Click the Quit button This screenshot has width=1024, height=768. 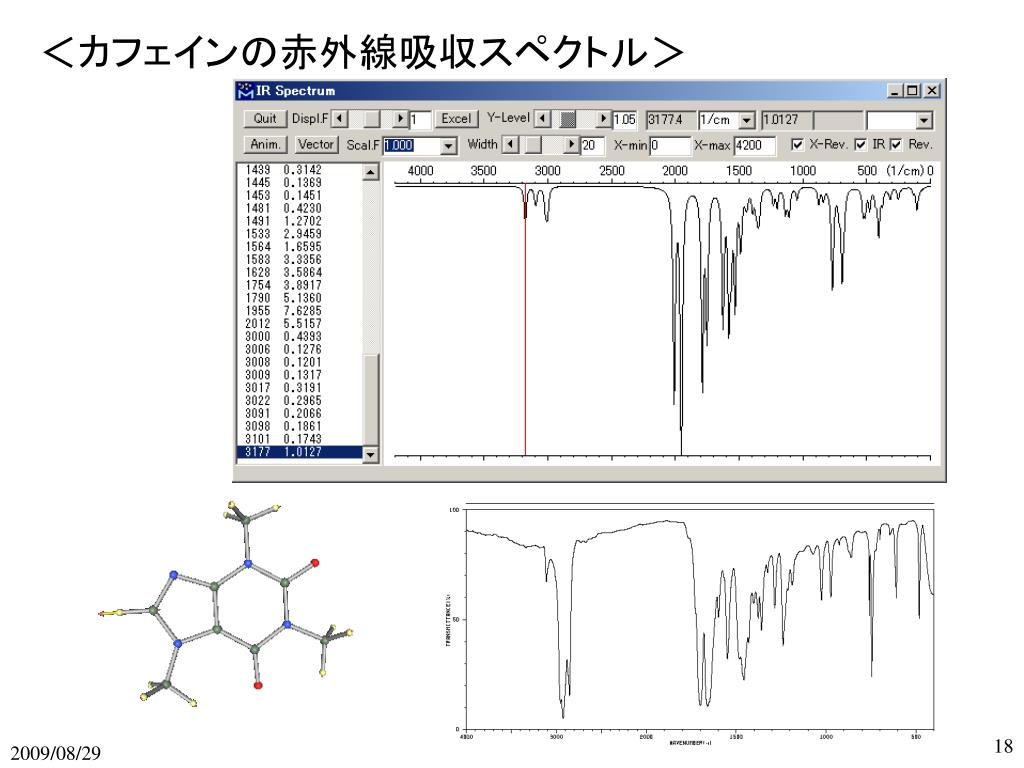[x=264, y=119]
